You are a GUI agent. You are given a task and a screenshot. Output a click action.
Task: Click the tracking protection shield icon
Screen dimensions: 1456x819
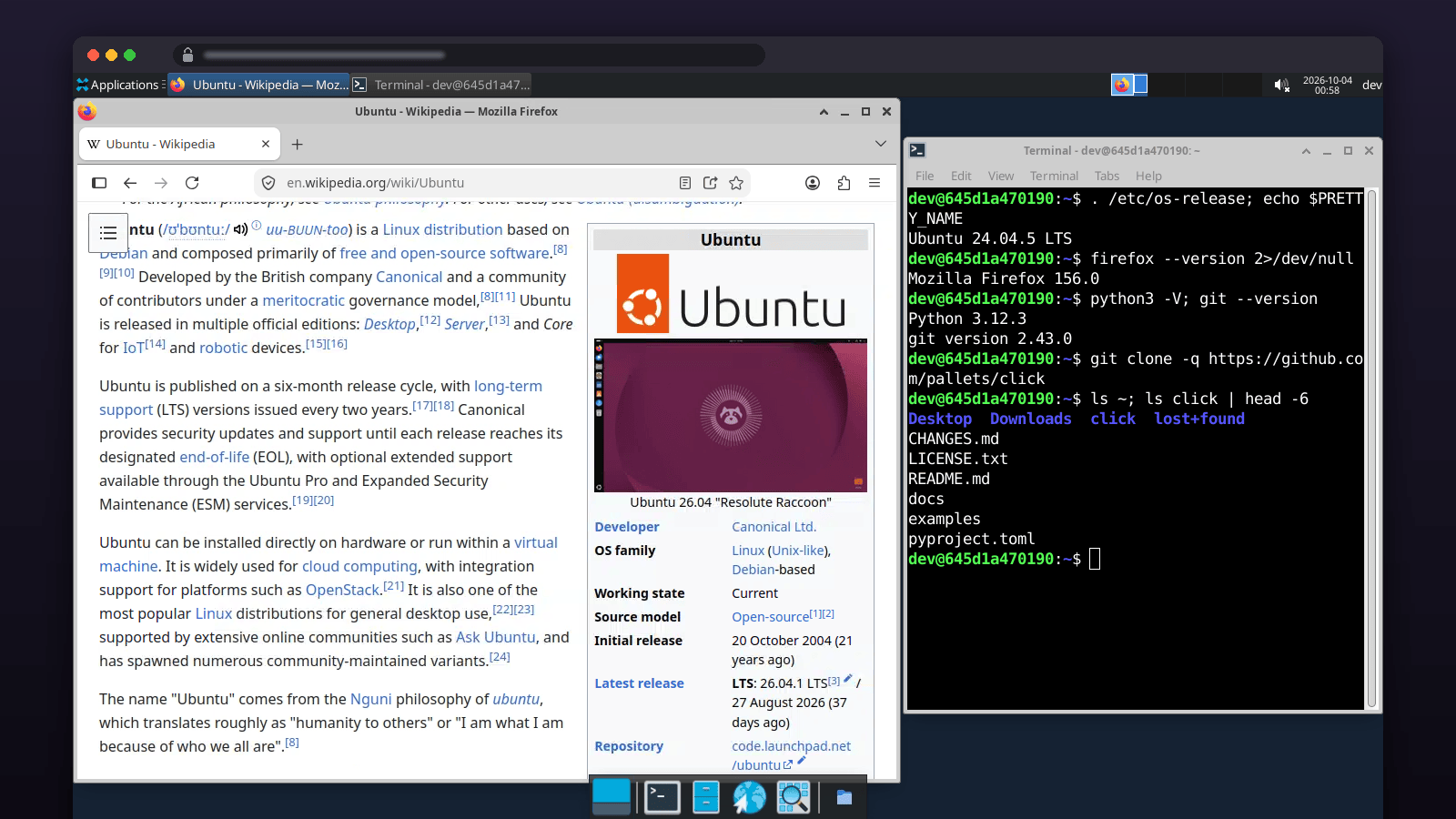(x=268, y=183)
